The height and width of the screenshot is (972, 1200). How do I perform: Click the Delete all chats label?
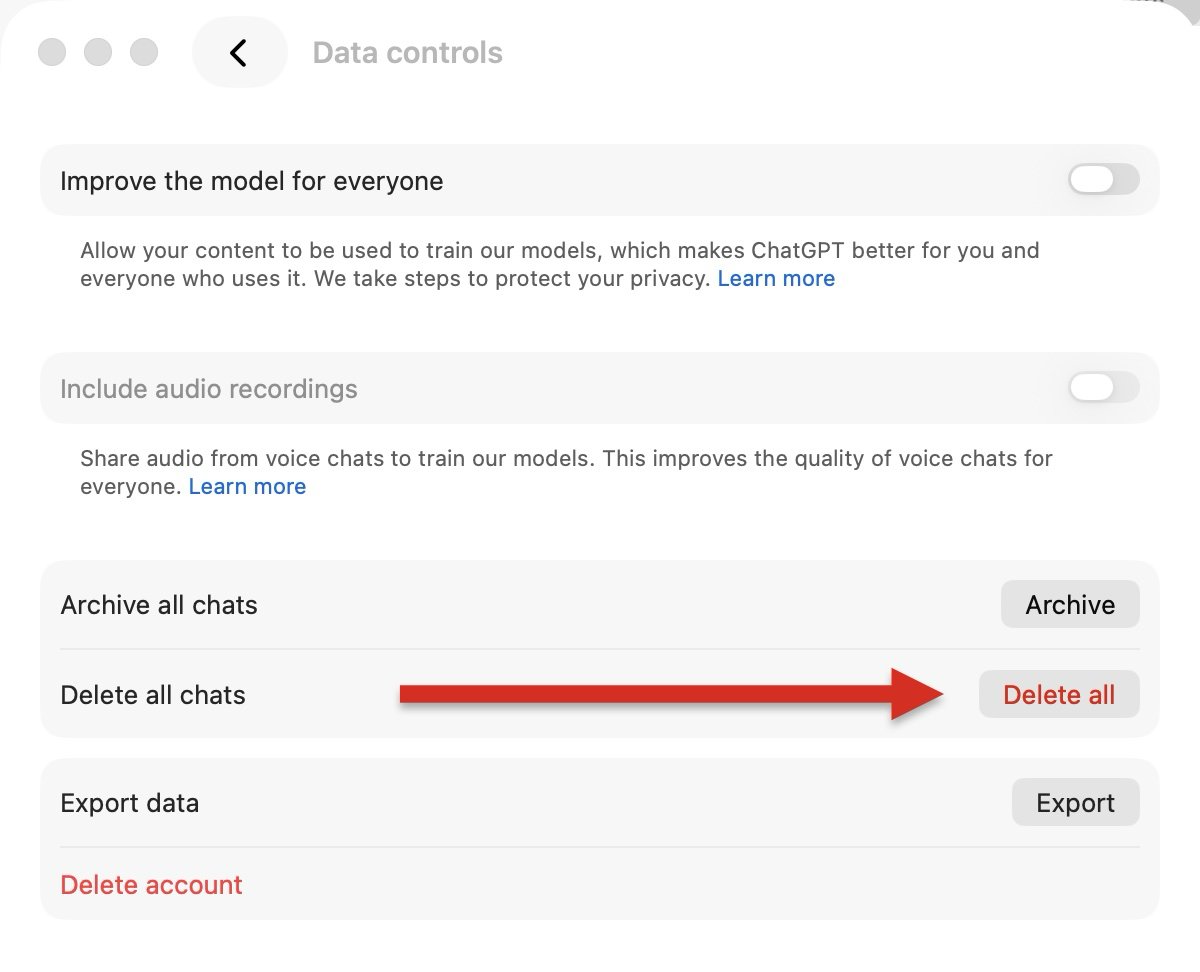(x=153, y=695)
